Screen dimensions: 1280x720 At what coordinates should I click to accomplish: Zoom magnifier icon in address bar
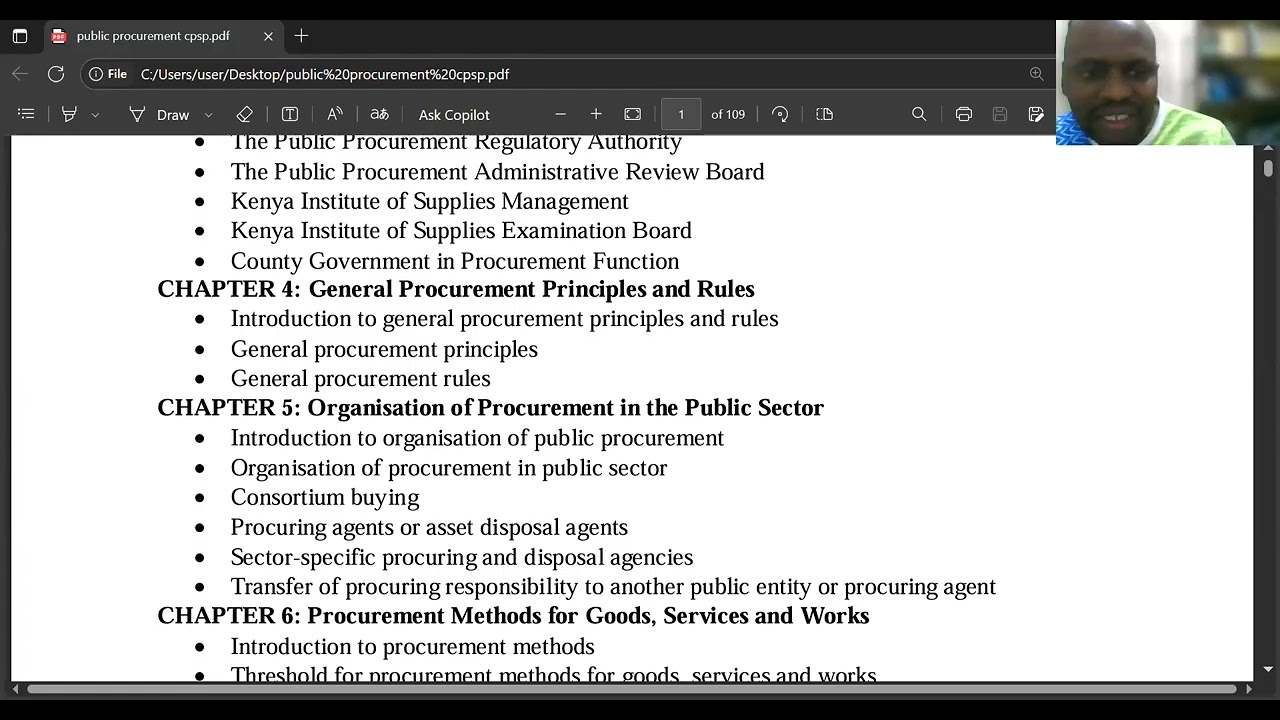1036,74
